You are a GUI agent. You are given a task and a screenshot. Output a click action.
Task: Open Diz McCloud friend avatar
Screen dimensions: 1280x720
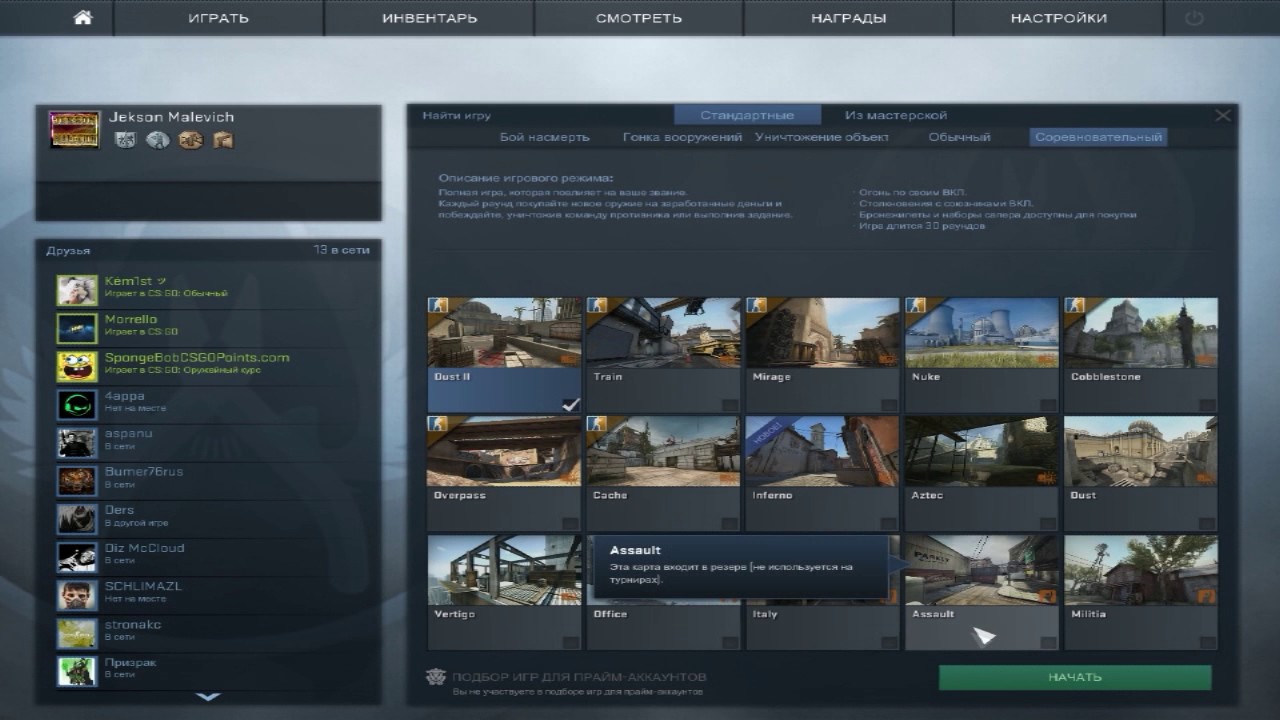pyautogui.click(x=77, y=556)
